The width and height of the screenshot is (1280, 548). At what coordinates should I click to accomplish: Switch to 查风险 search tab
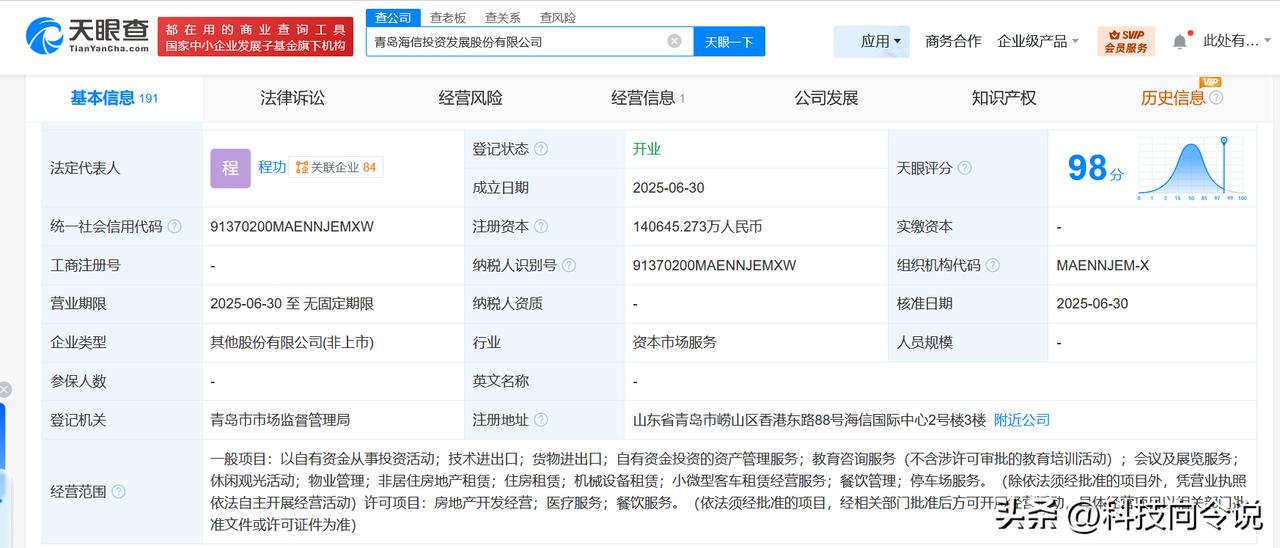(x=558, y=17)
